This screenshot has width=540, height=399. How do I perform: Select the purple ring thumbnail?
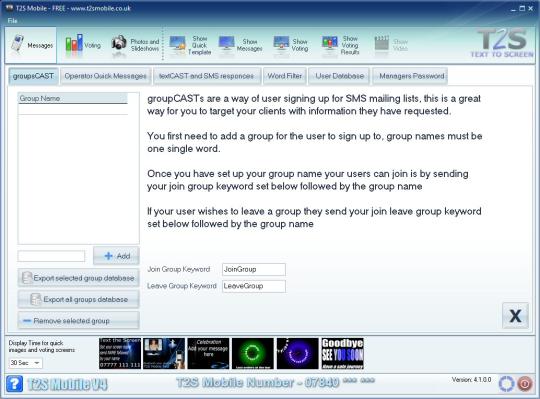tap(298, 353)
